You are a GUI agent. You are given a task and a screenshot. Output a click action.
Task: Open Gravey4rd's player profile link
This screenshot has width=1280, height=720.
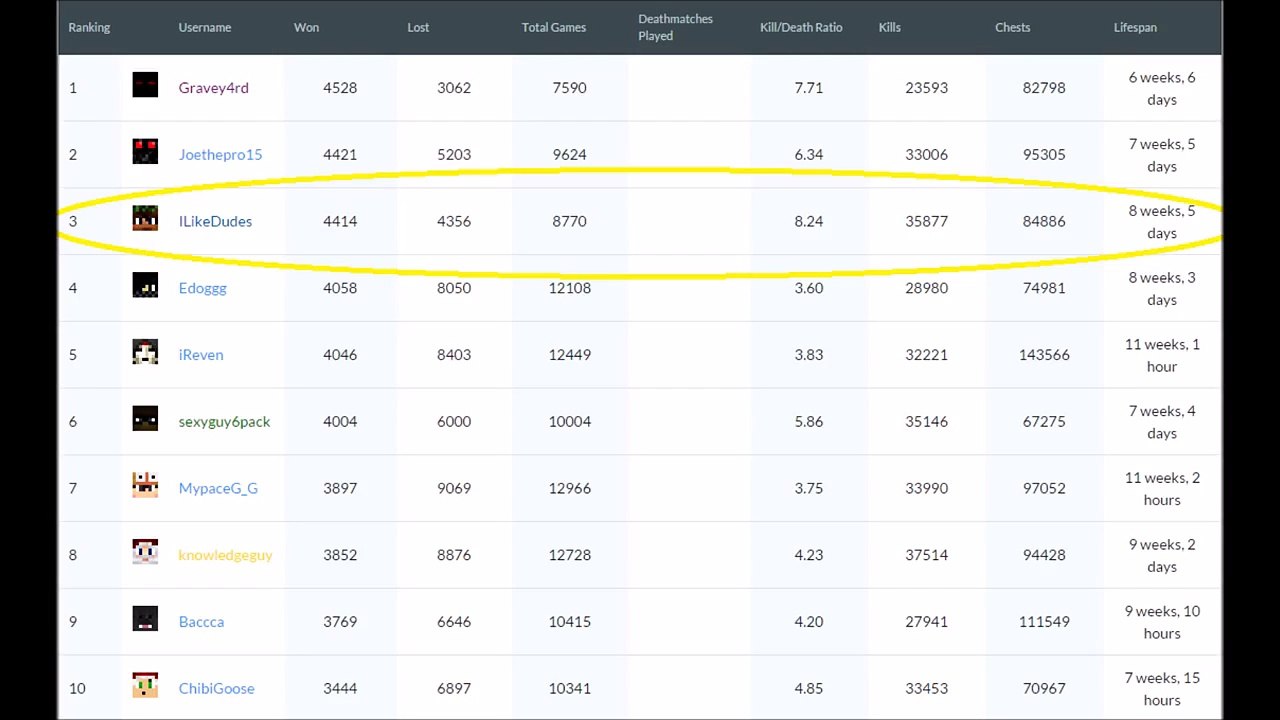[x=214, y=88]
